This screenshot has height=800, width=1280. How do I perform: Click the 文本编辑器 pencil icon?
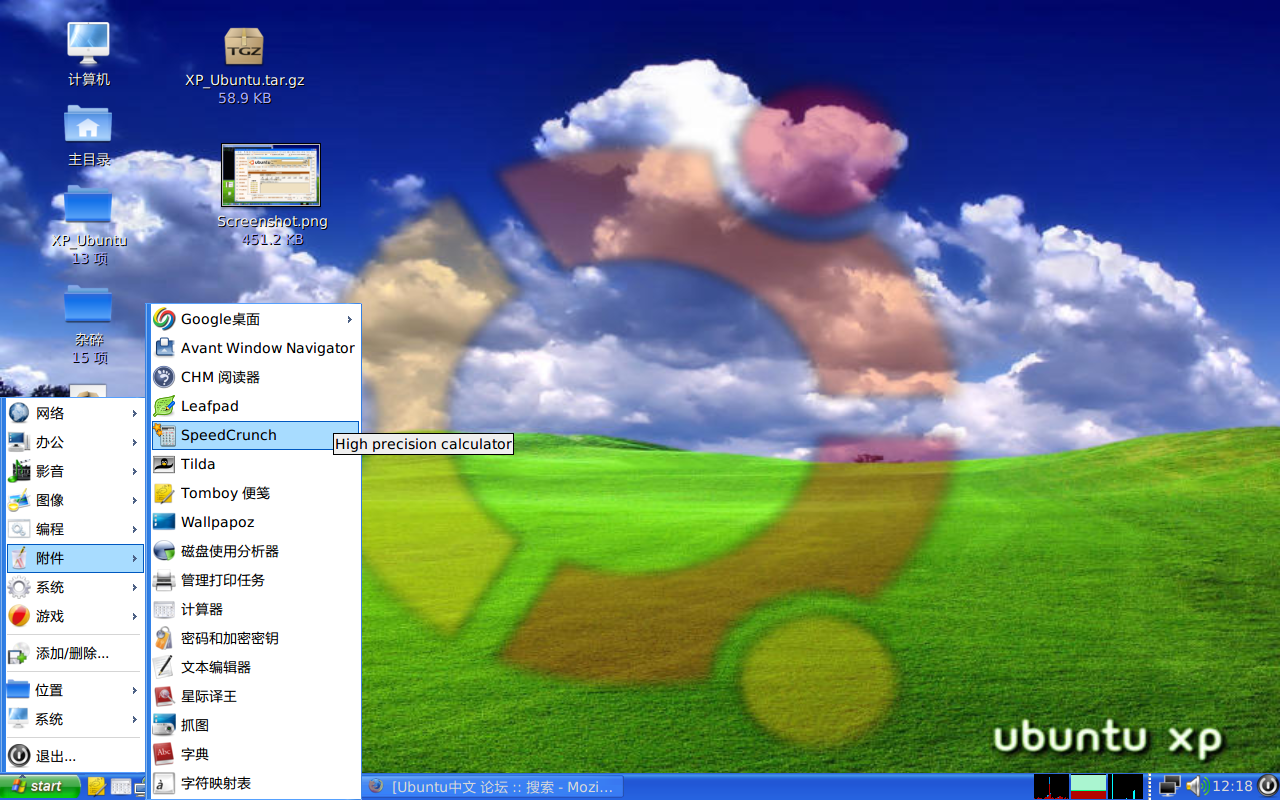click(164, 667)
